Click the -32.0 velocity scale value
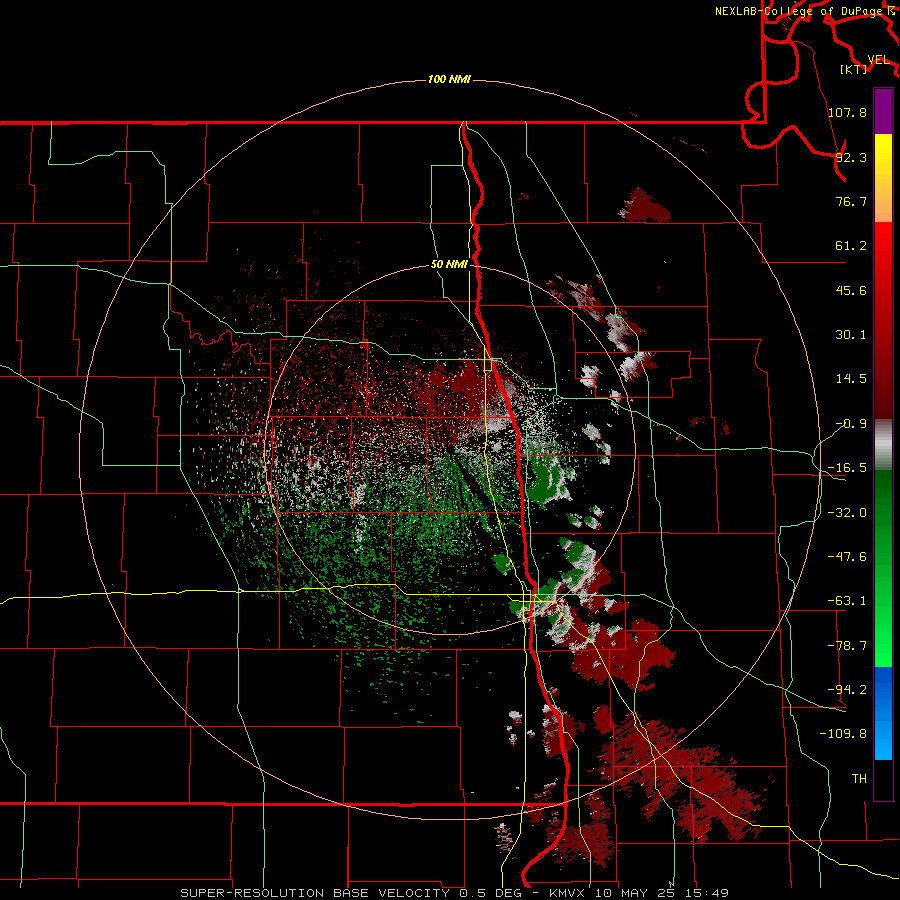 point(847,513)
